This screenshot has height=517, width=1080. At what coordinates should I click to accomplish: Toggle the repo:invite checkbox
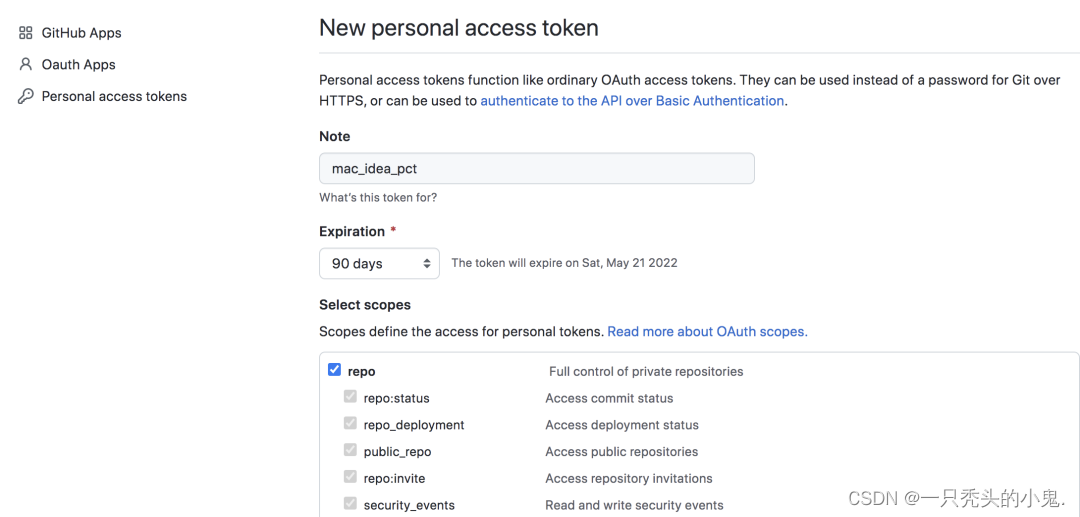click(x=351, y=476)
